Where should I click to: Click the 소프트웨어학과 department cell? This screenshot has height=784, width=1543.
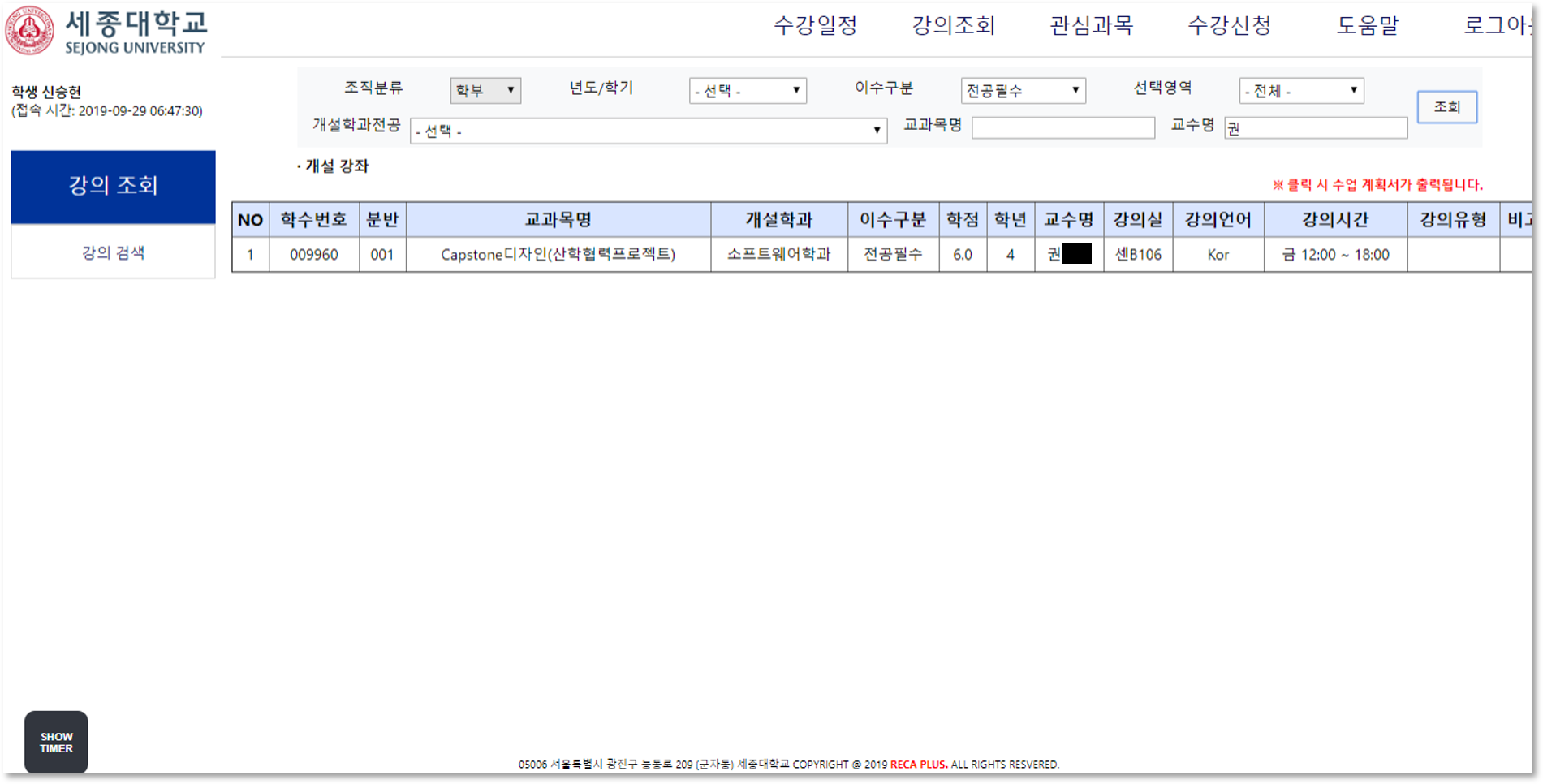[779, 255]
